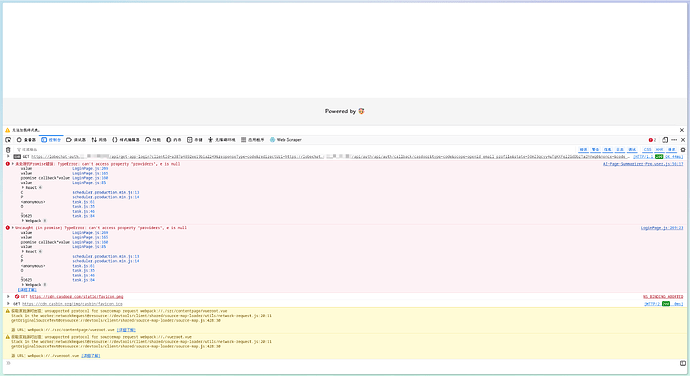Toggle the 警告 warnings filter
Screen dimensions: 690x376
point(595,150)
